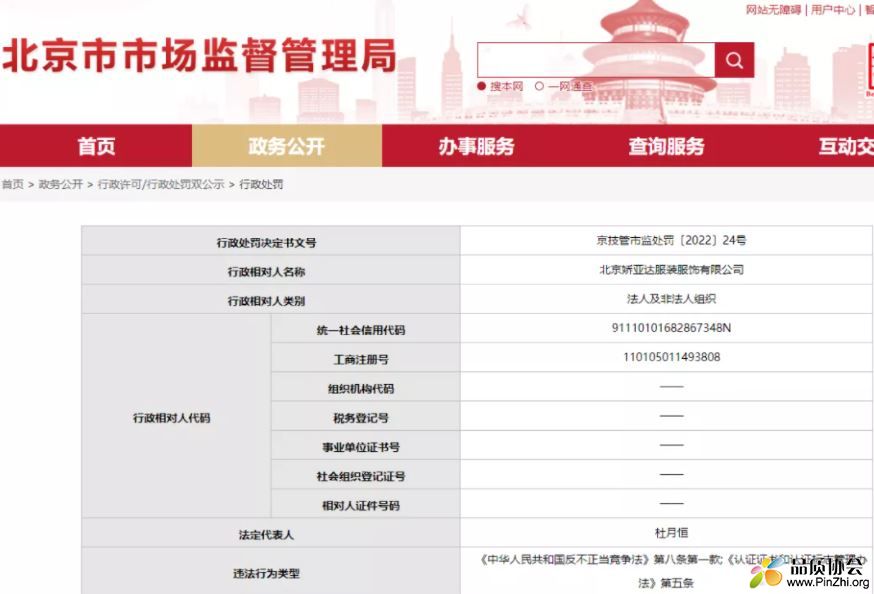The width and height of the screenshot is (874, 594).
Task: Click the 行政处罚决定书文号 label cell
Action: pos(271,241)
